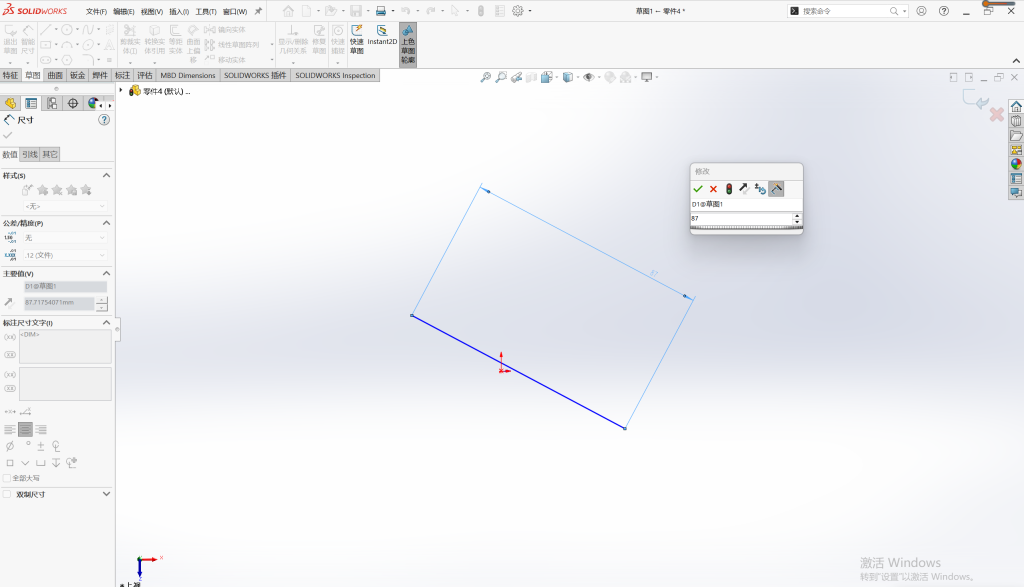The image size is (1024, 587).
Task: Toggle the 全部大写 (all uppercase) checkbox
Action: pos(7,478)
